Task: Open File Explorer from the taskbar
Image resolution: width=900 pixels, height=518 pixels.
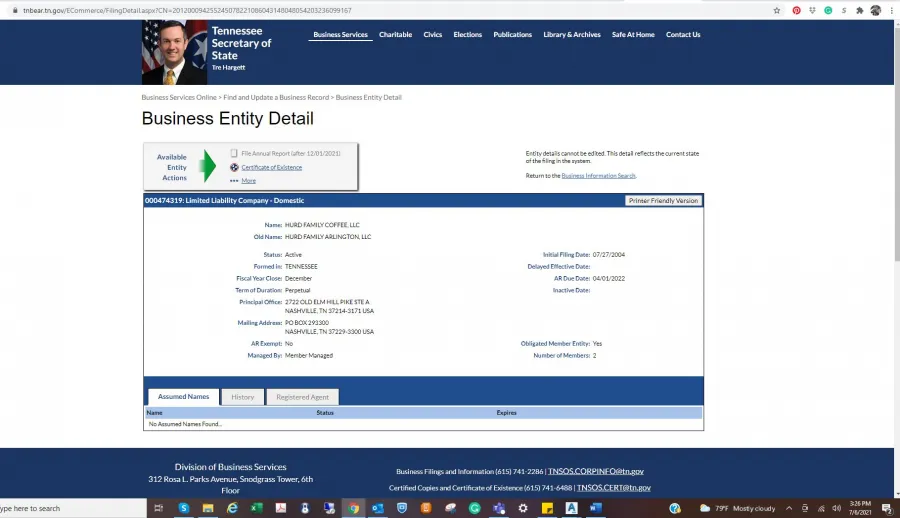Action: pos(208,508)
